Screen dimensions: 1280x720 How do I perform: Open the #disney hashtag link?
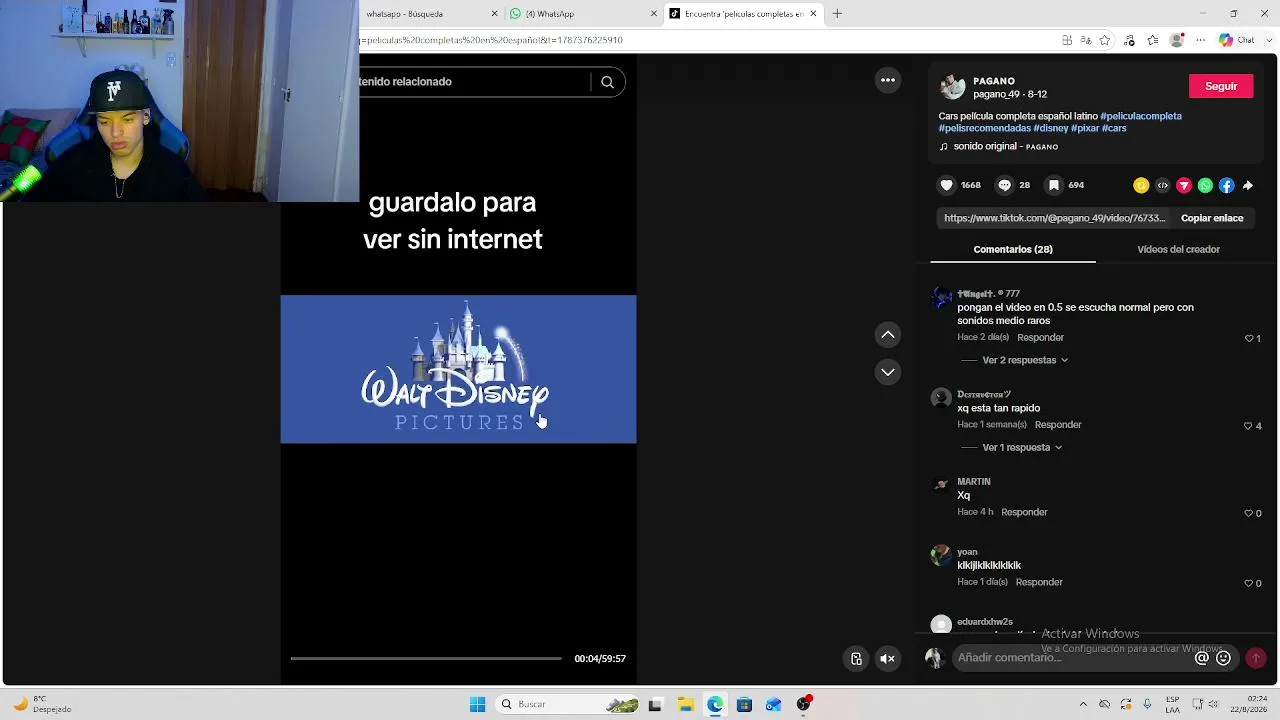tap(1051, 128)
